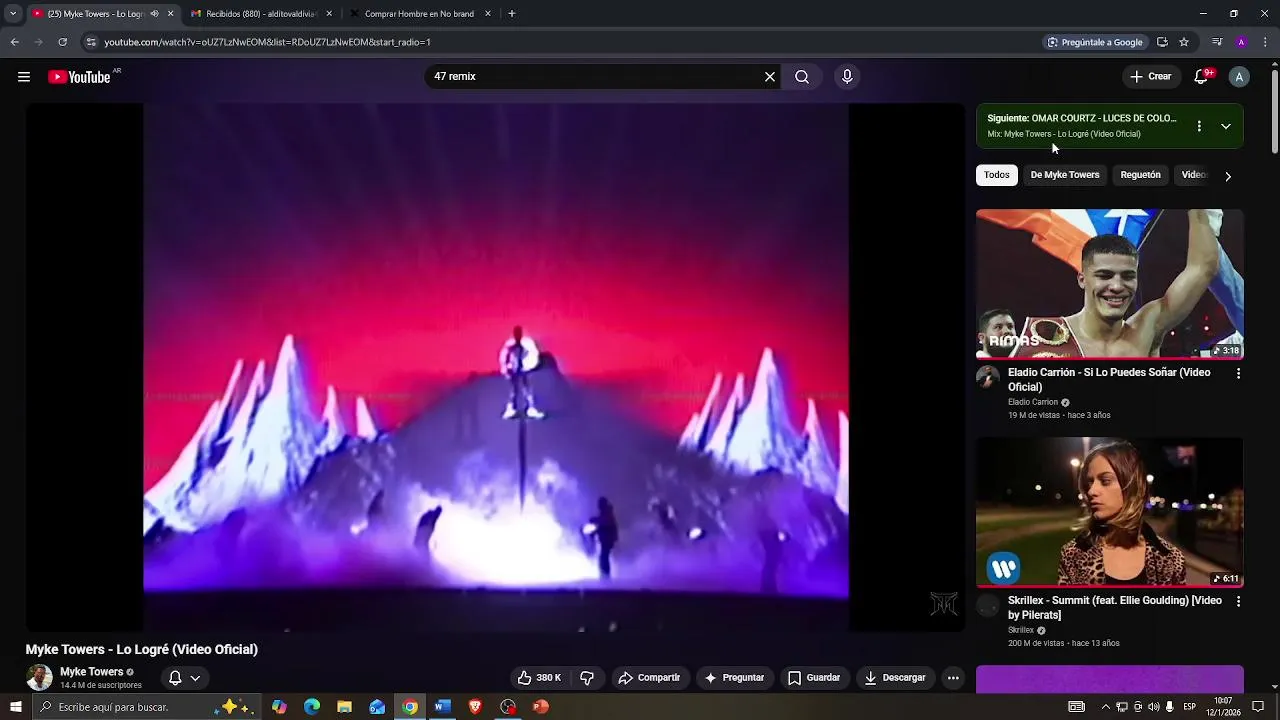Bookmark this page with the star icon

pos(1184,42)
